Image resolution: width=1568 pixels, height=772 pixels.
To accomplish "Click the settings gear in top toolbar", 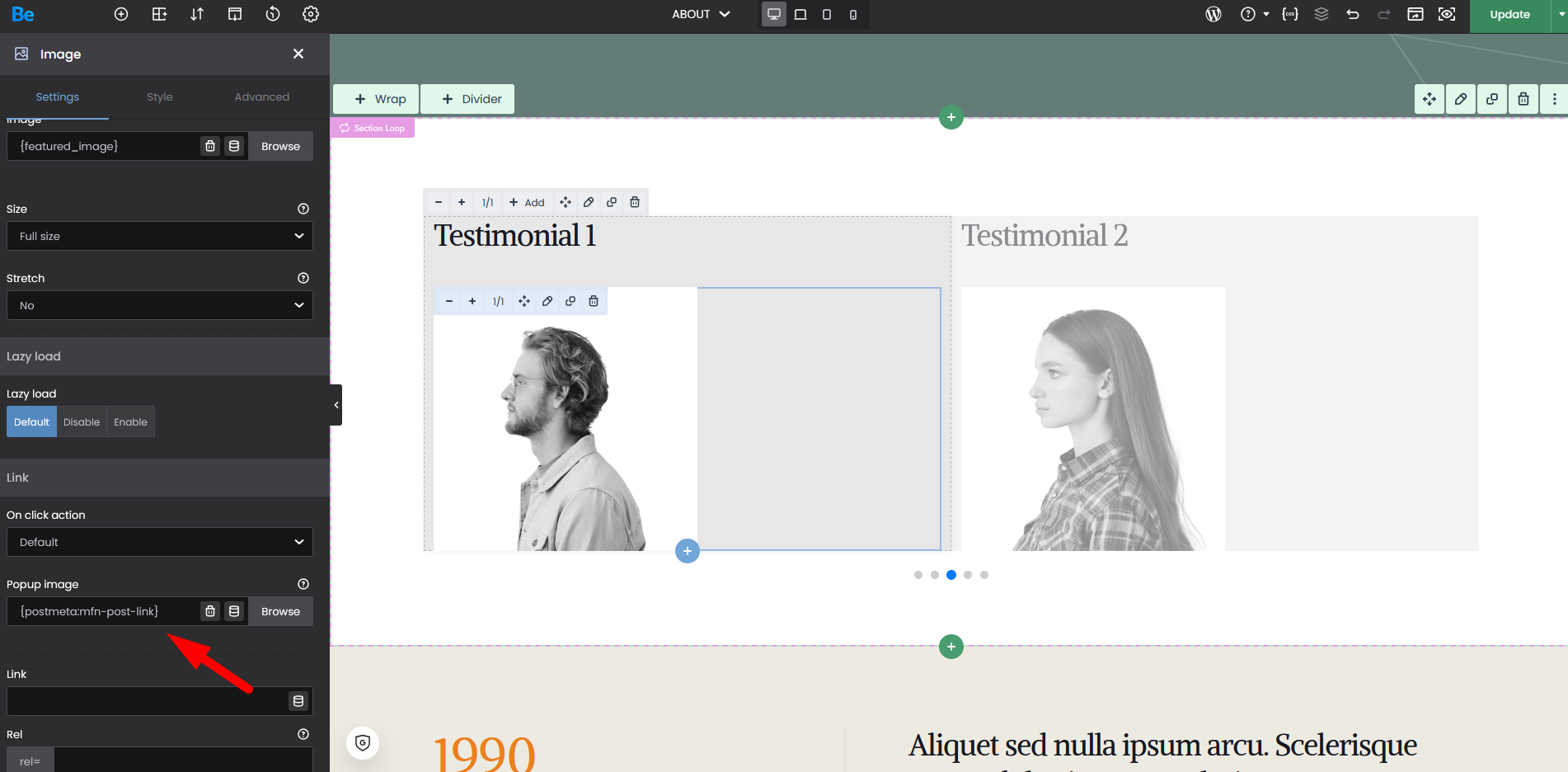I will pos(311,14).
